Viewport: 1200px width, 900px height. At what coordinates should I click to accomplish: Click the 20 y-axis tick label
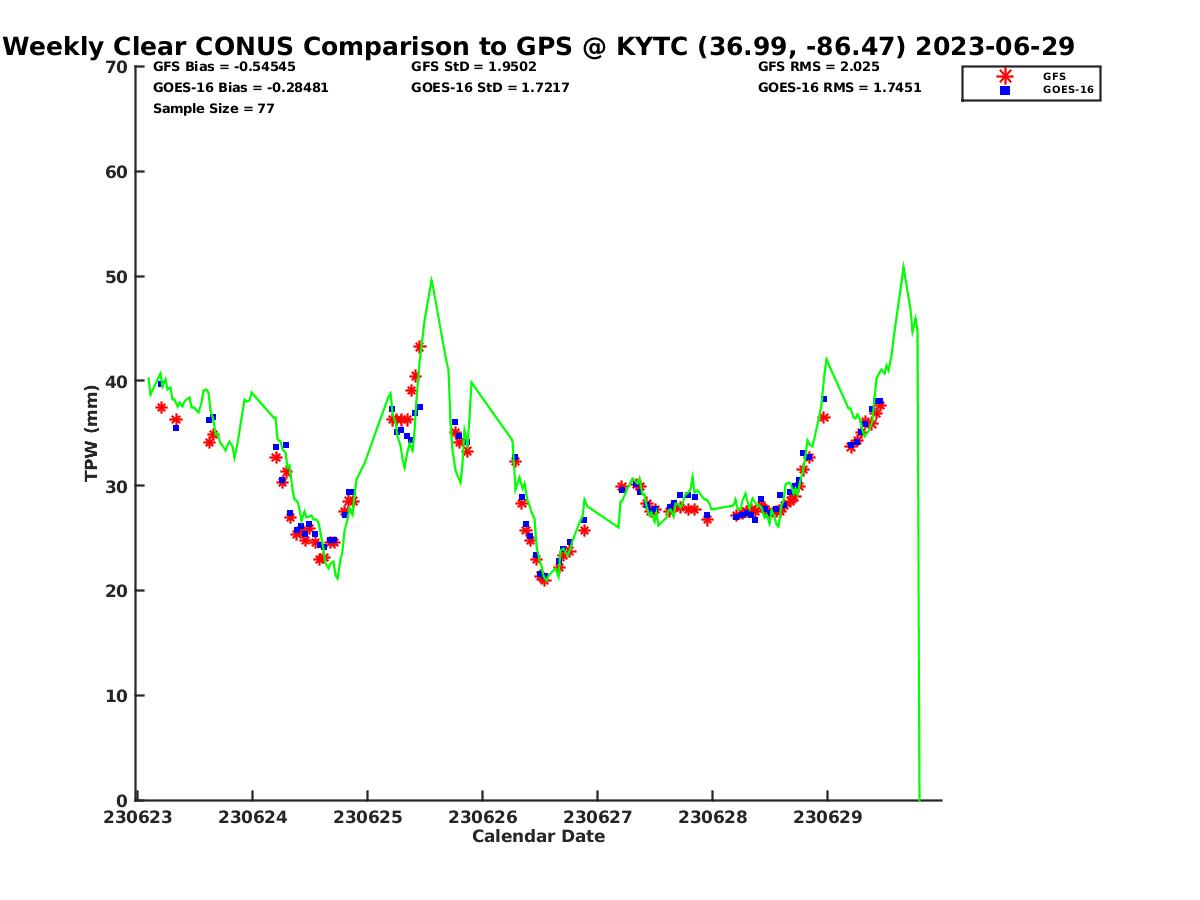click(117, 591)
